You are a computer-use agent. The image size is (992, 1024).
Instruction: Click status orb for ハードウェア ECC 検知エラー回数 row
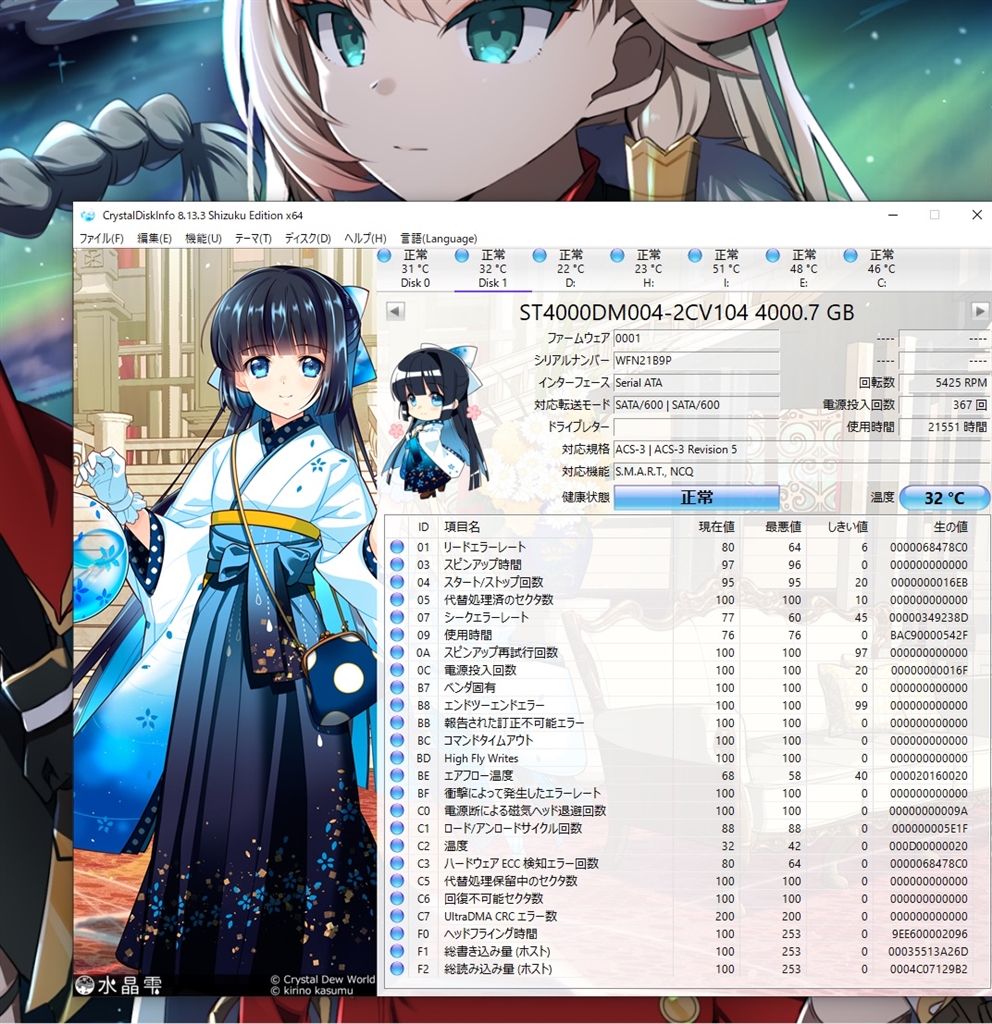pos(397,864)
